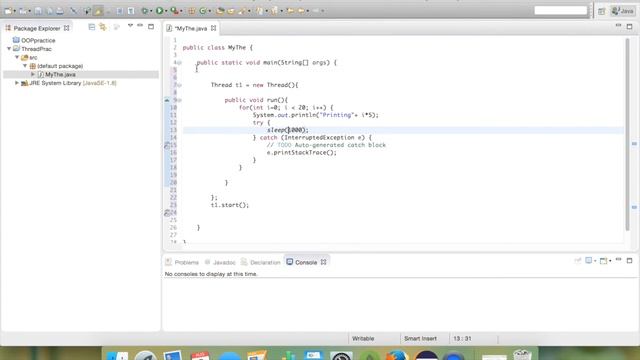Click the Next Annotation toolbar icon
The width and height of the screenshot is (640, 360).
coord(259,11)
